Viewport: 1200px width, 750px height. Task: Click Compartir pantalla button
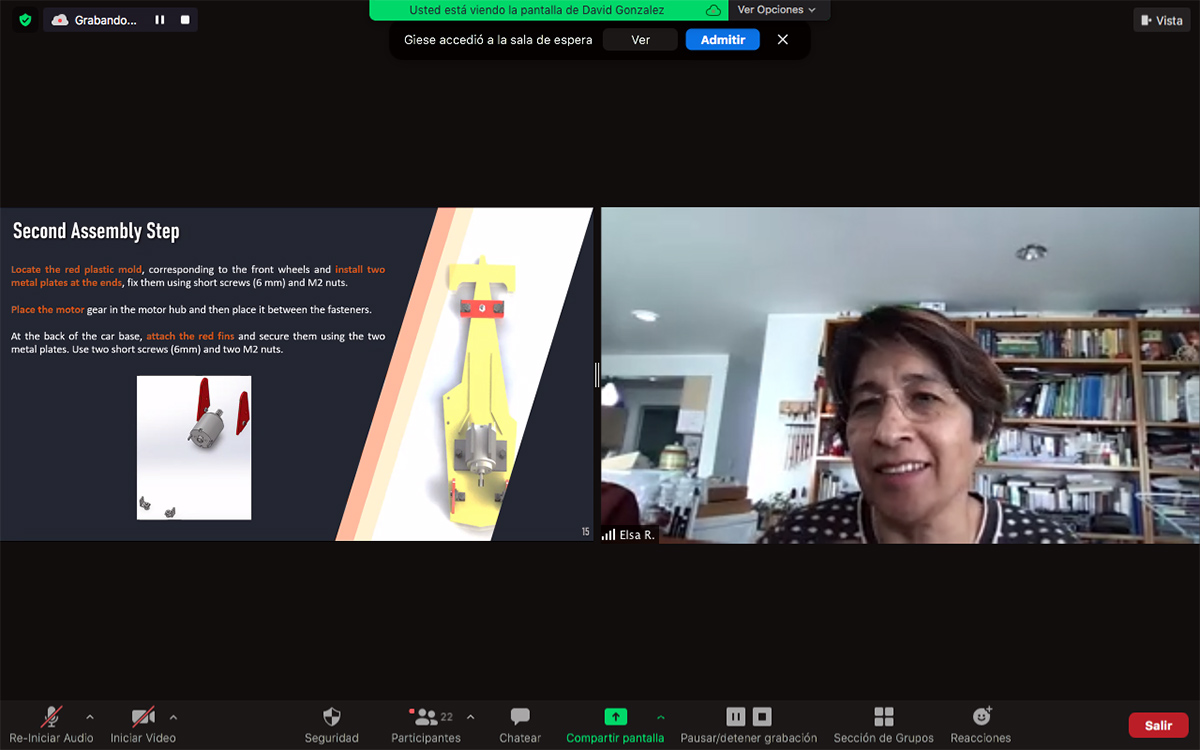615,725
